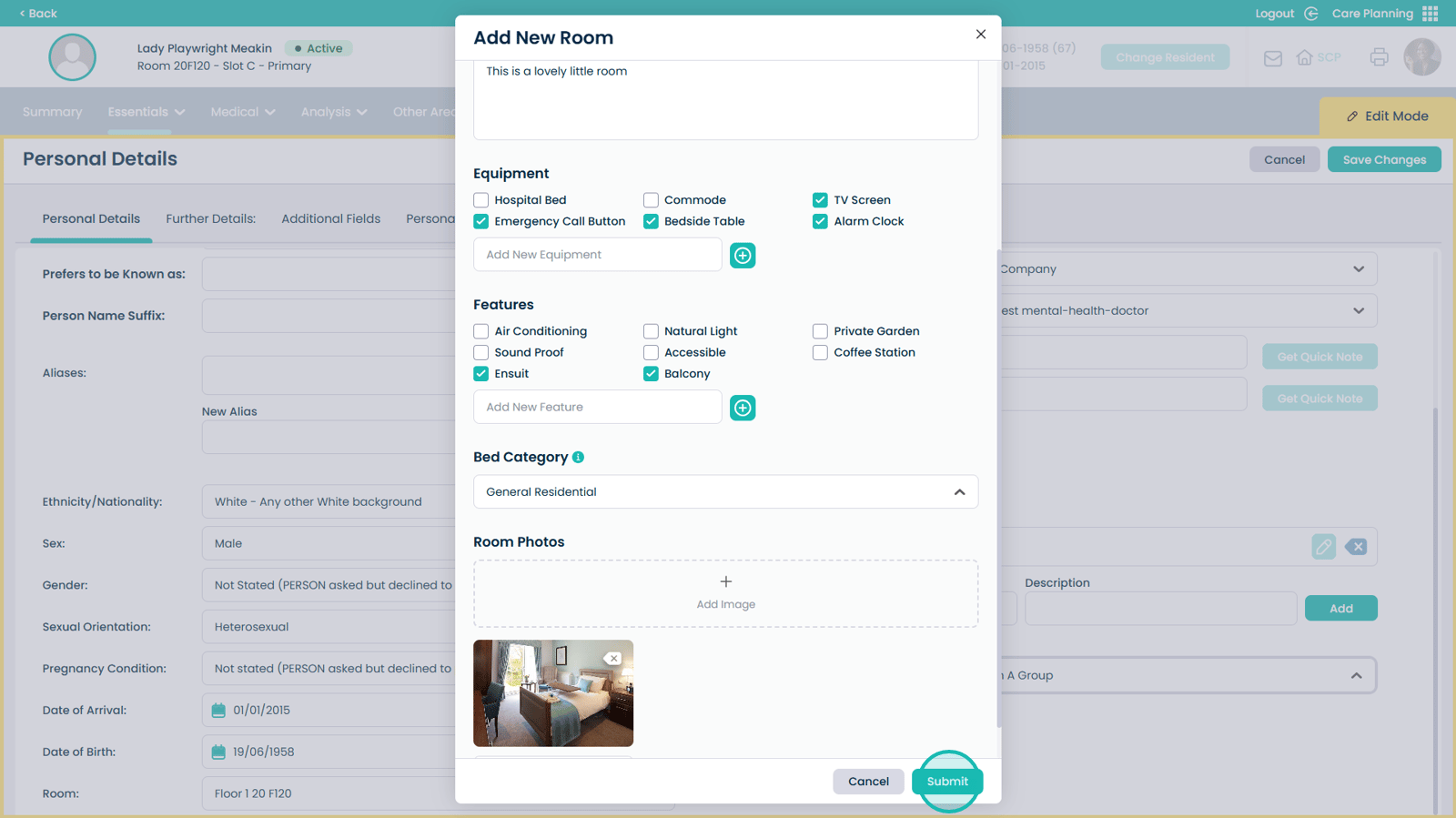Click the green attachment edit icon
This screenshot has height=818, width=1456.
[1324, 547]
